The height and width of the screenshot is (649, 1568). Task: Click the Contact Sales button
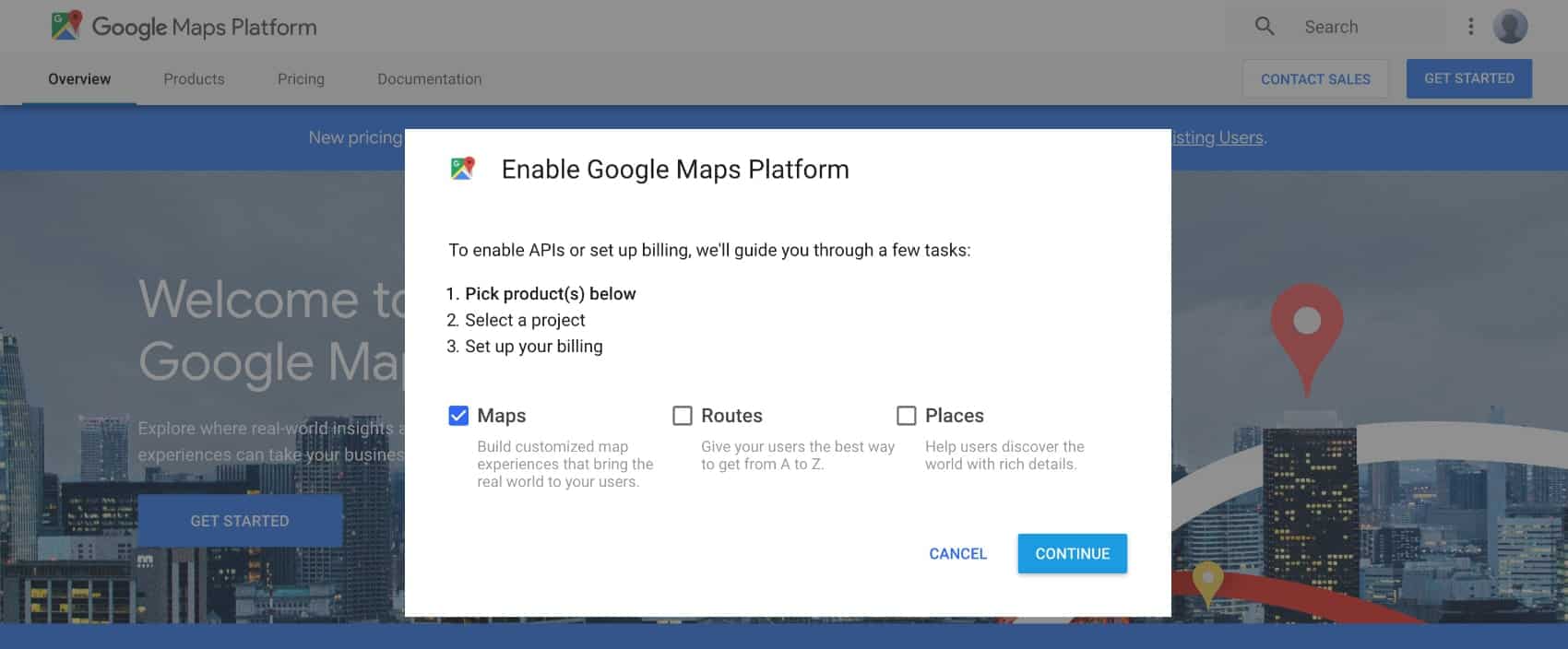[x=1315, y=79]
